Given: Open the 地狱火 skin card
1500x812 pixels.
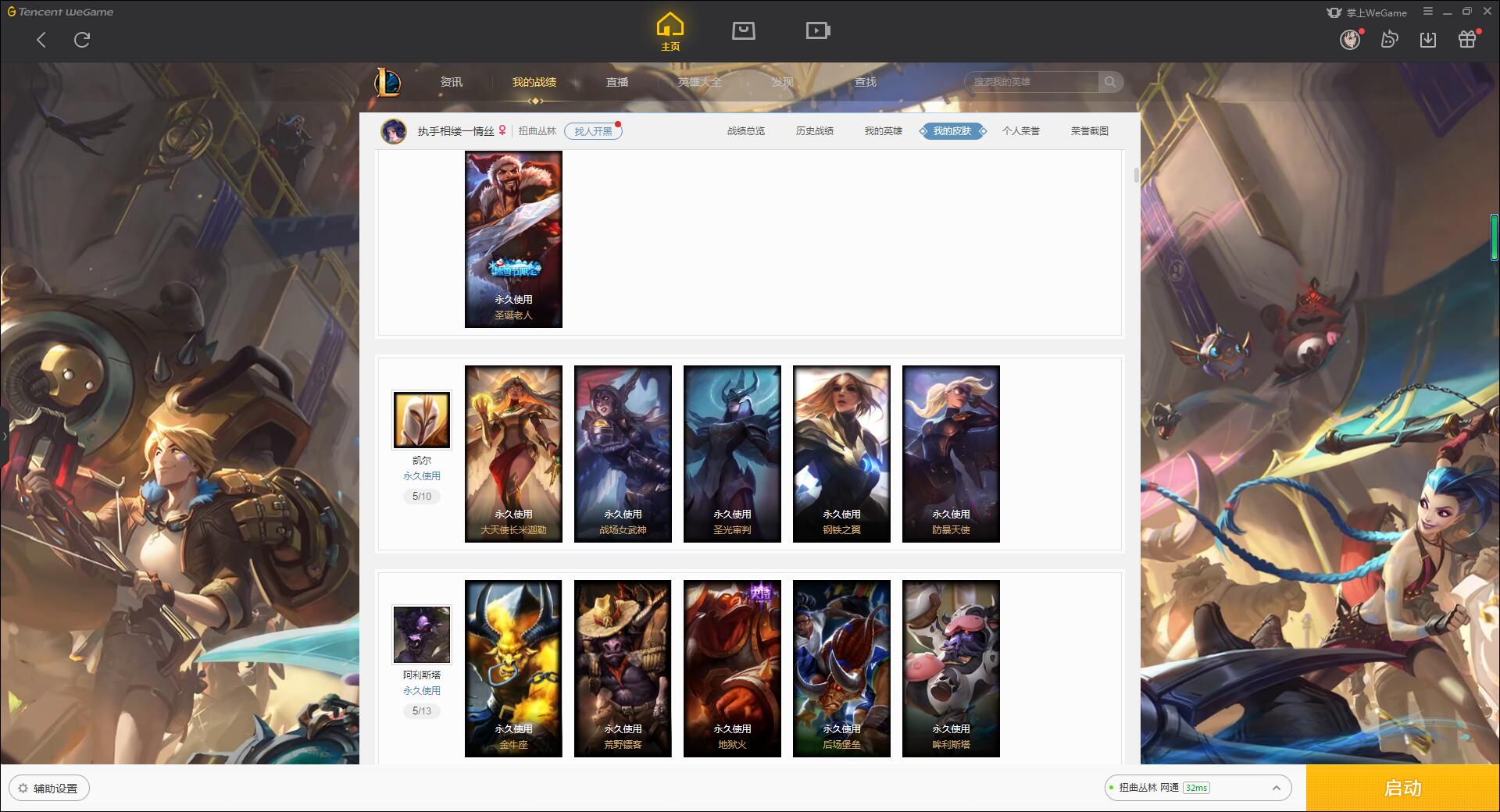Looking at the screenshot, I should [x=732, y=668].
